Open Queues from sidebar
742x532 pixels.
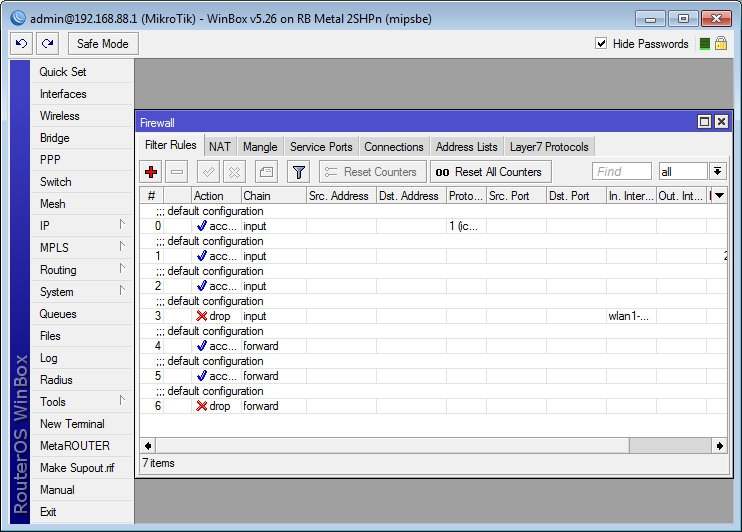pos(82,314)
